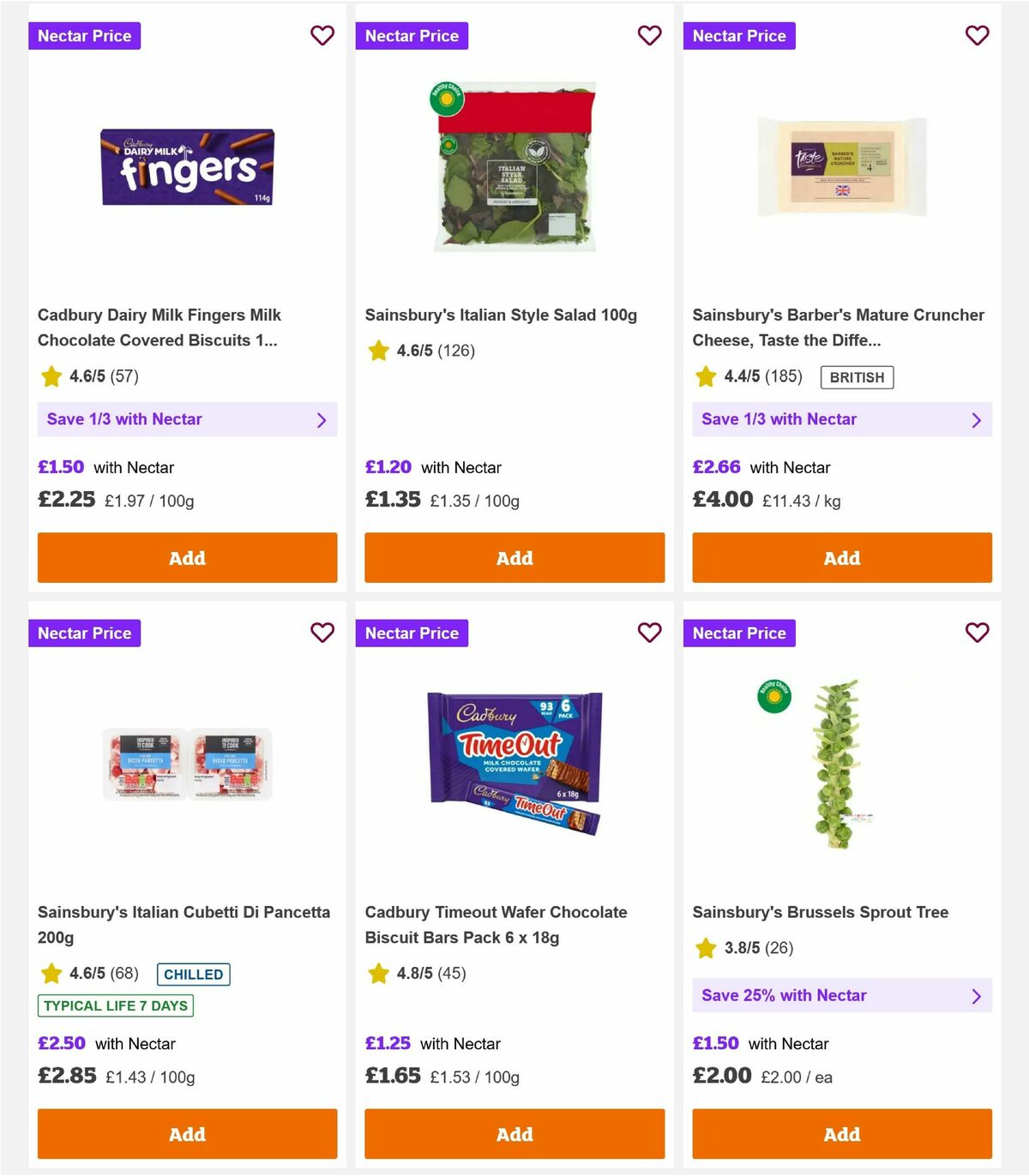Image resolution: width=1029 pixels, height=1176 pixels.
Task: Click the star rating icon for Italian Style Salad
Action: tap(378, 351)
